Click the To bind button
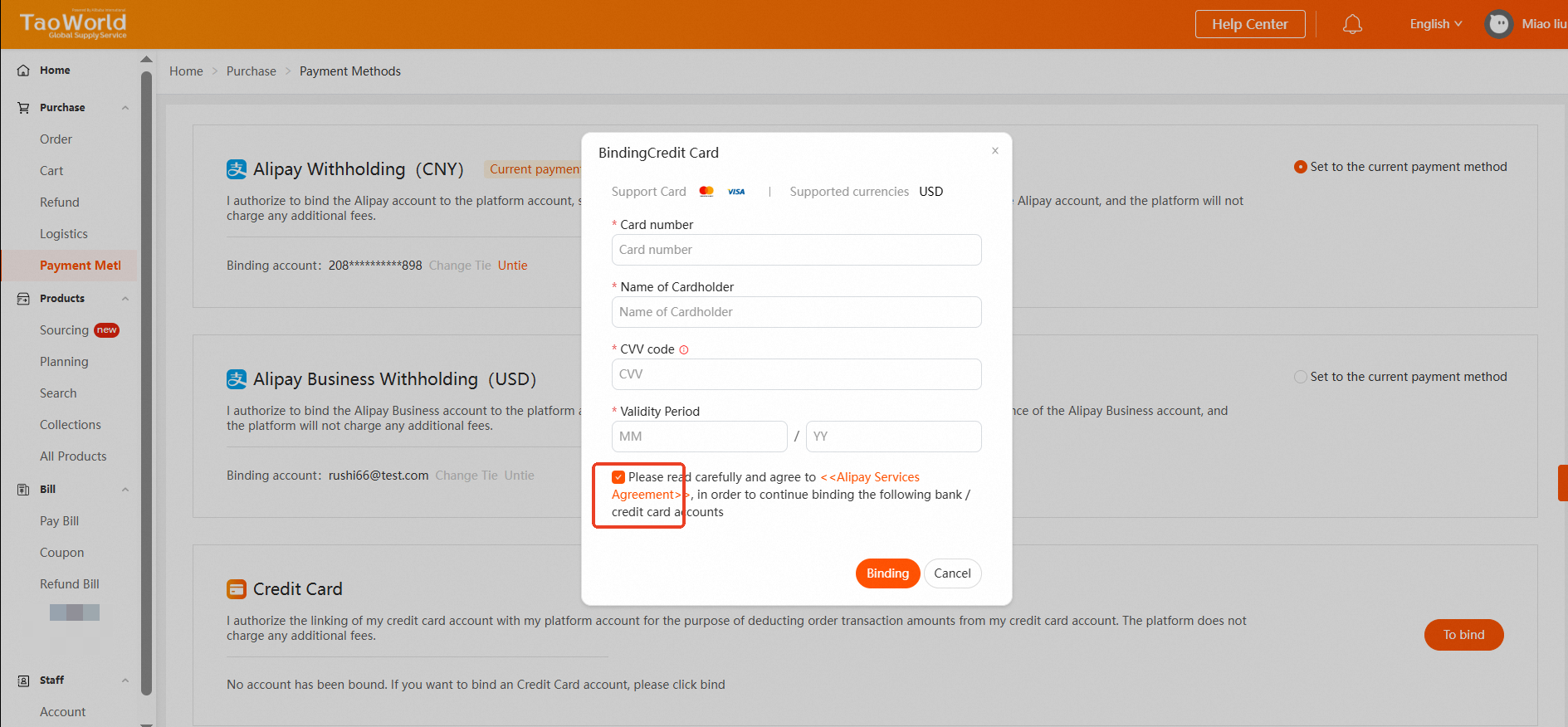This screenshot has width=1568, height=727. pyautogui.click(x=1463, y=635)
